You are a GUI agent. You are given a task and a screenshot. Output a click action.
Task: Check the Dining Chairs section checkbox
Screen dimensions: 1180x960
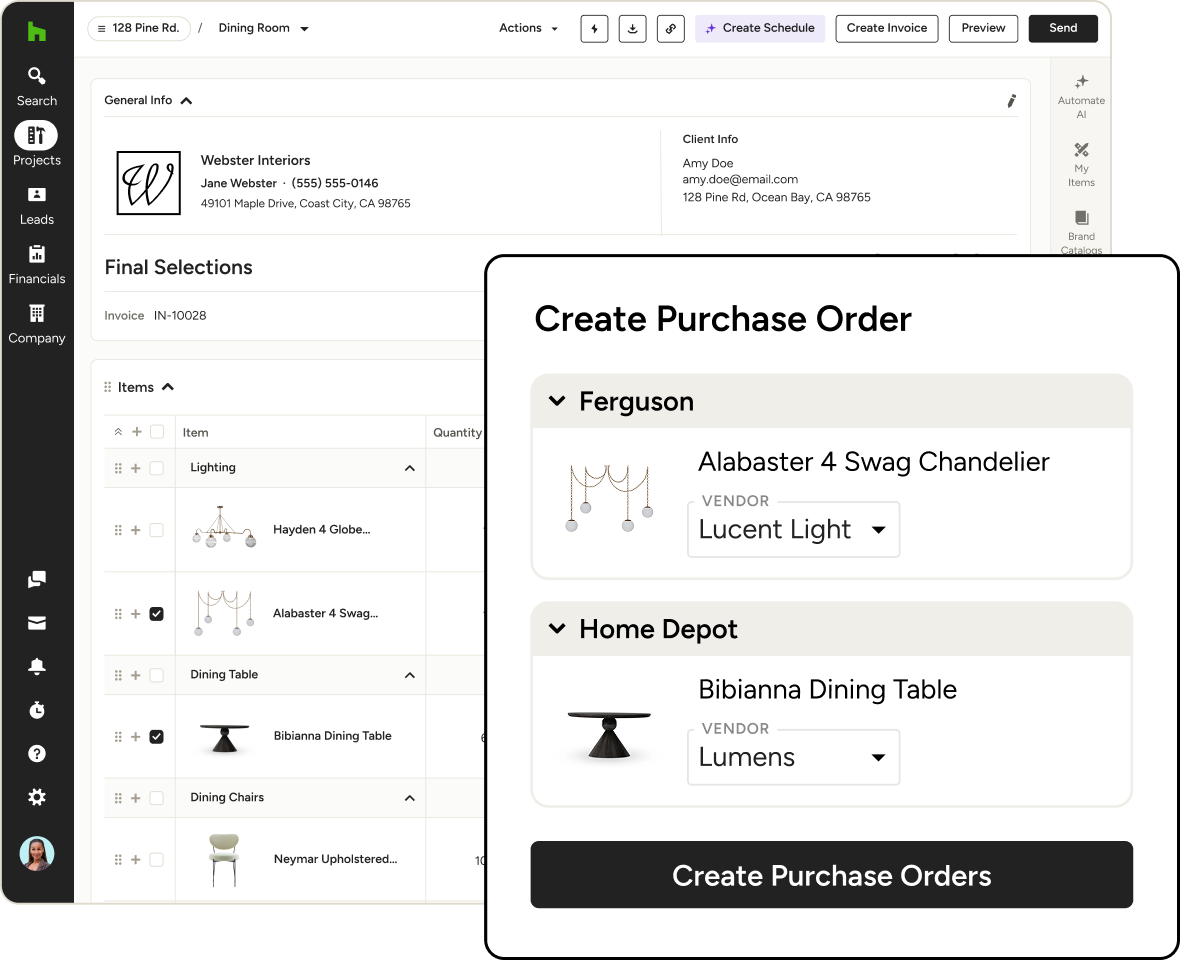click(x=157, y=797)
